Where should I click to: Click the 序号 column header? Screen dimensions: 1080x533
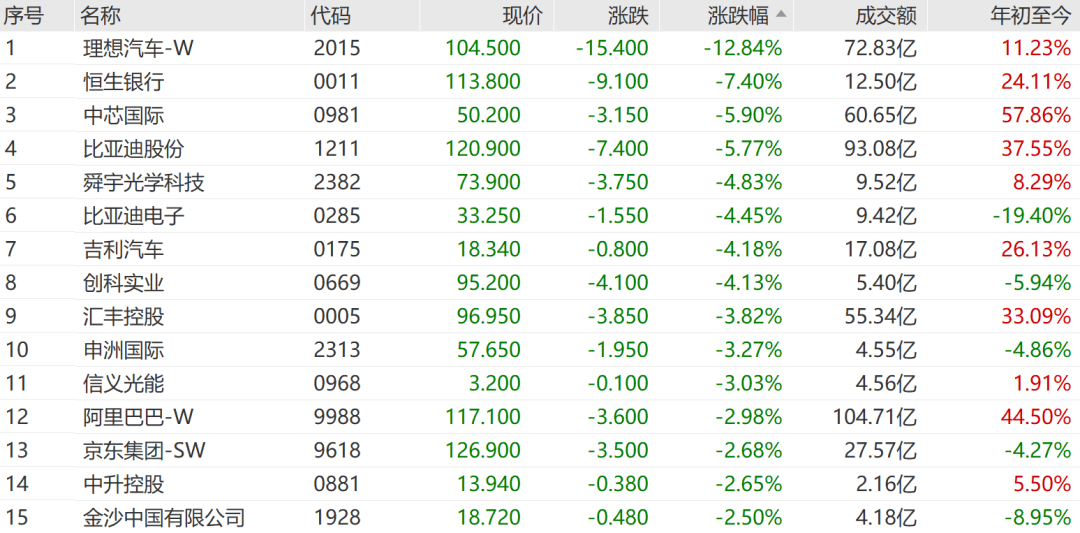click(x=24, y=16)
